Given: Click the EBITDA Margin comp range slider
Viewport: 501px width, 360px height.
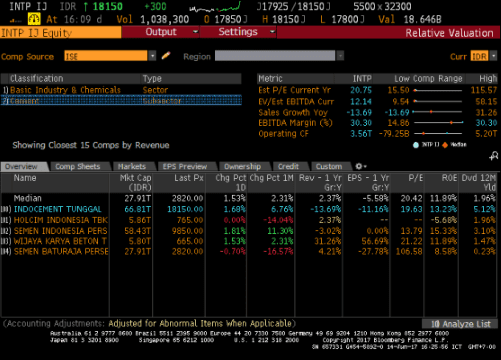Looking at the screenshot, I should (438, 123).
